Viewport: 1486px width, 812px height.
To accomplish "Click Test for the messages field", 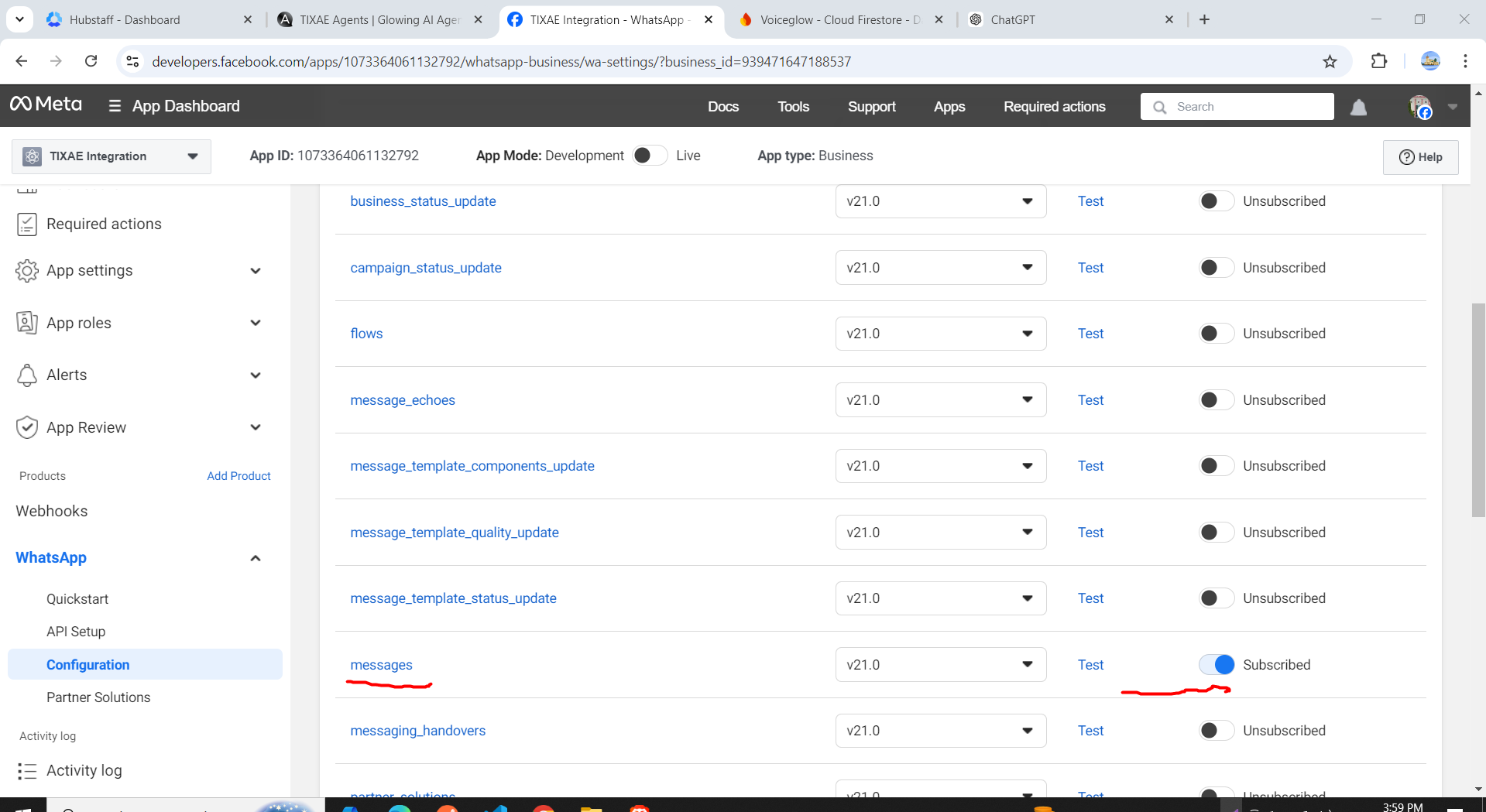I will coord(1090,665).
